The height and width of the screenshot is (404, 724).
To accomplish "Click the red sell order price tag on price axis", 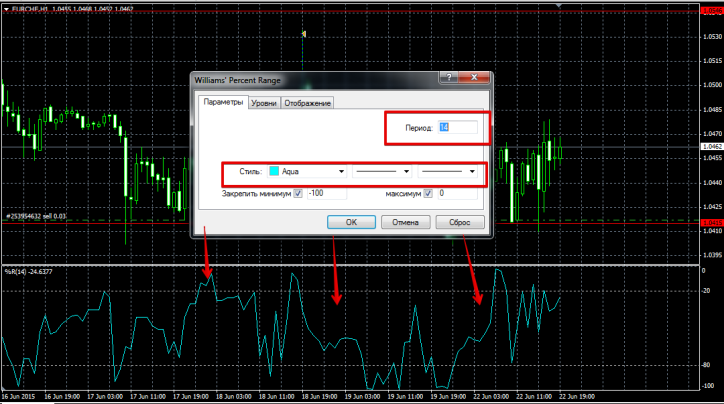I will 712,221.
